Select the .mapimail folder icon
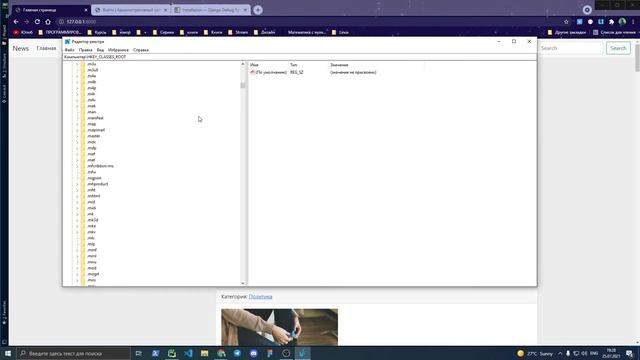Image resolution: width=640 pixels, height=360 pixels. pos(83,130)
